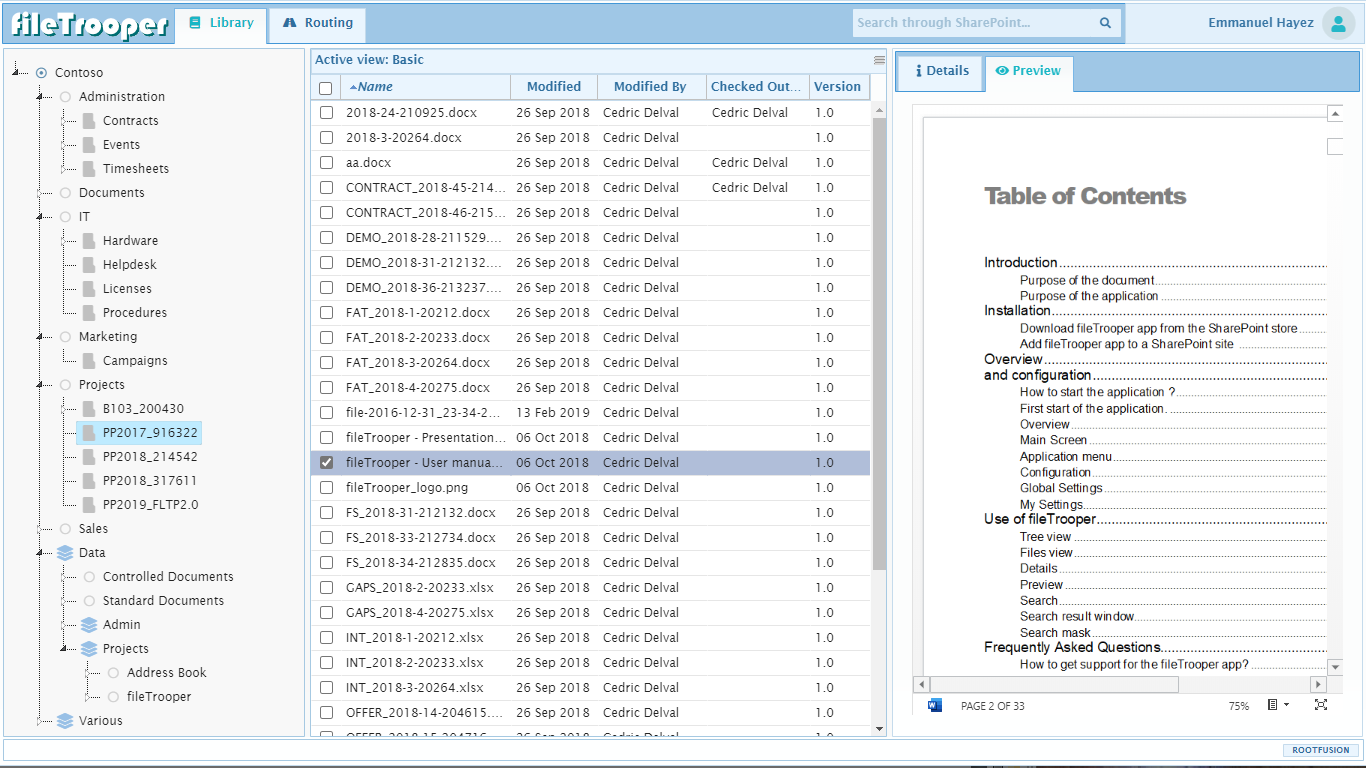Select the Controlled Documents tree item
Viewport: 1366px width, 768px height.
[x=168, y=577]
